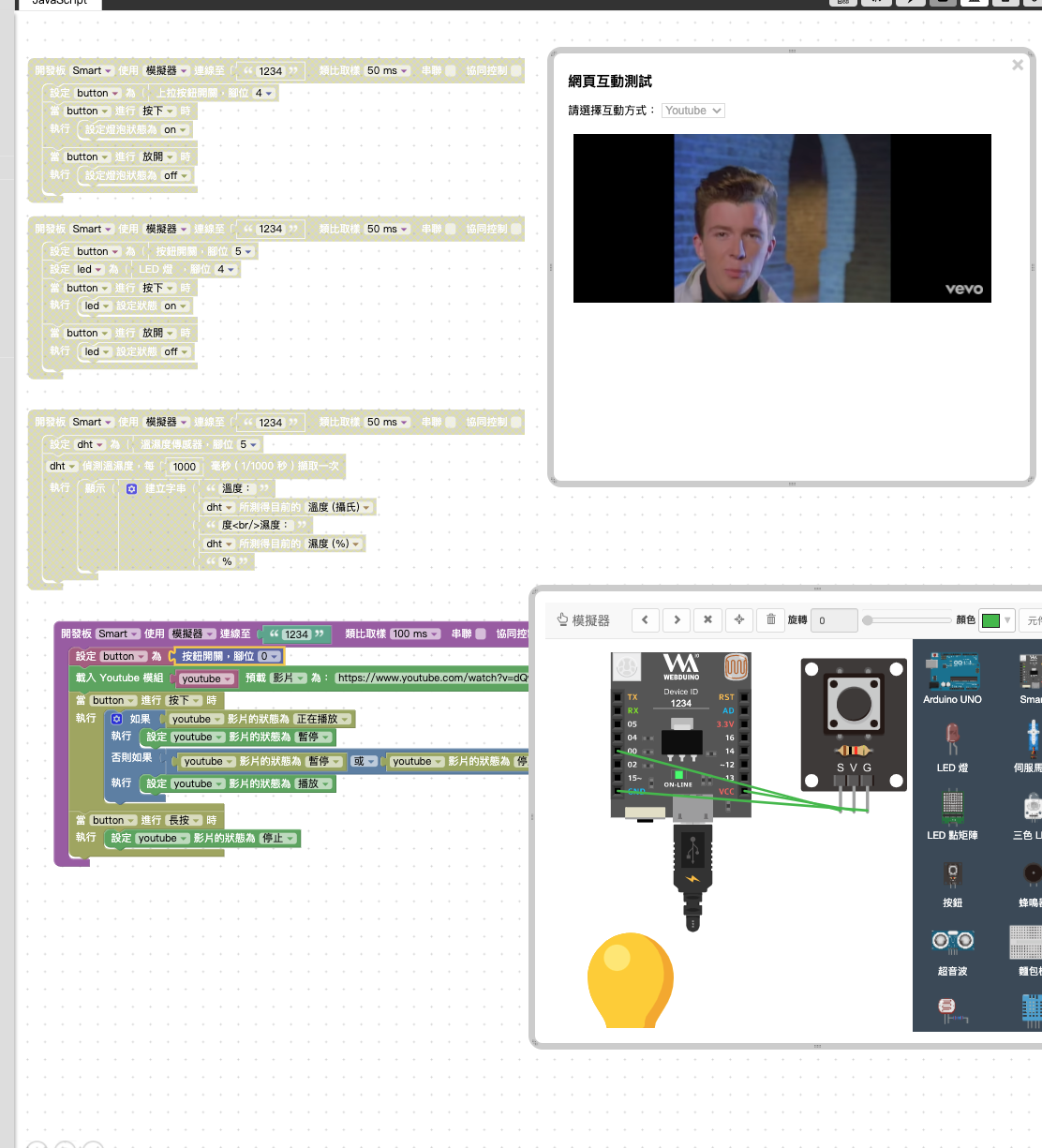The width and height of the screenshot is (1042, 1148).
Task: Choose the 超音波 ultrasonic sensor component
Action: [952, 947]
